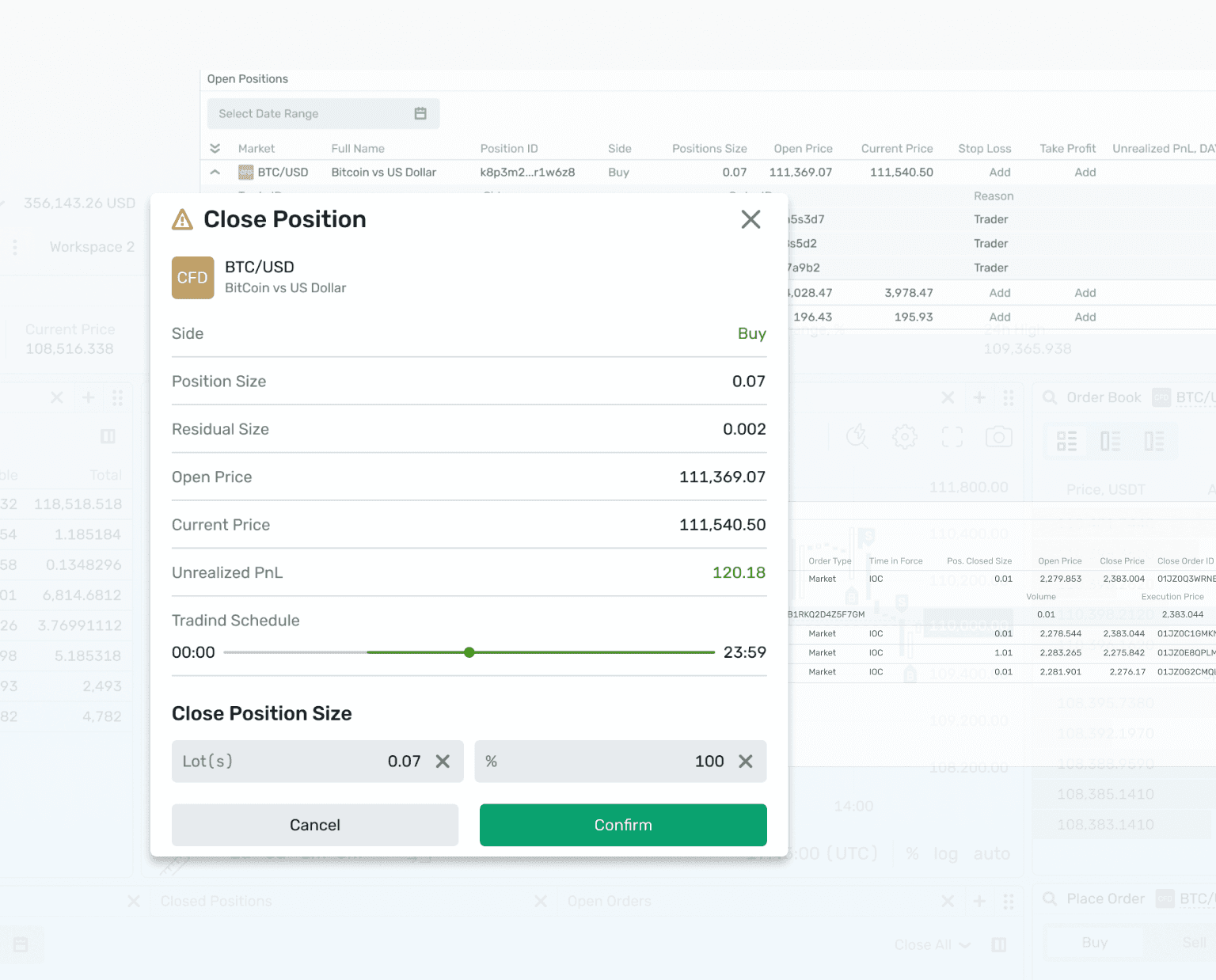
Task: Select Sell in Place Order panel
Action: pos(1194,942)
